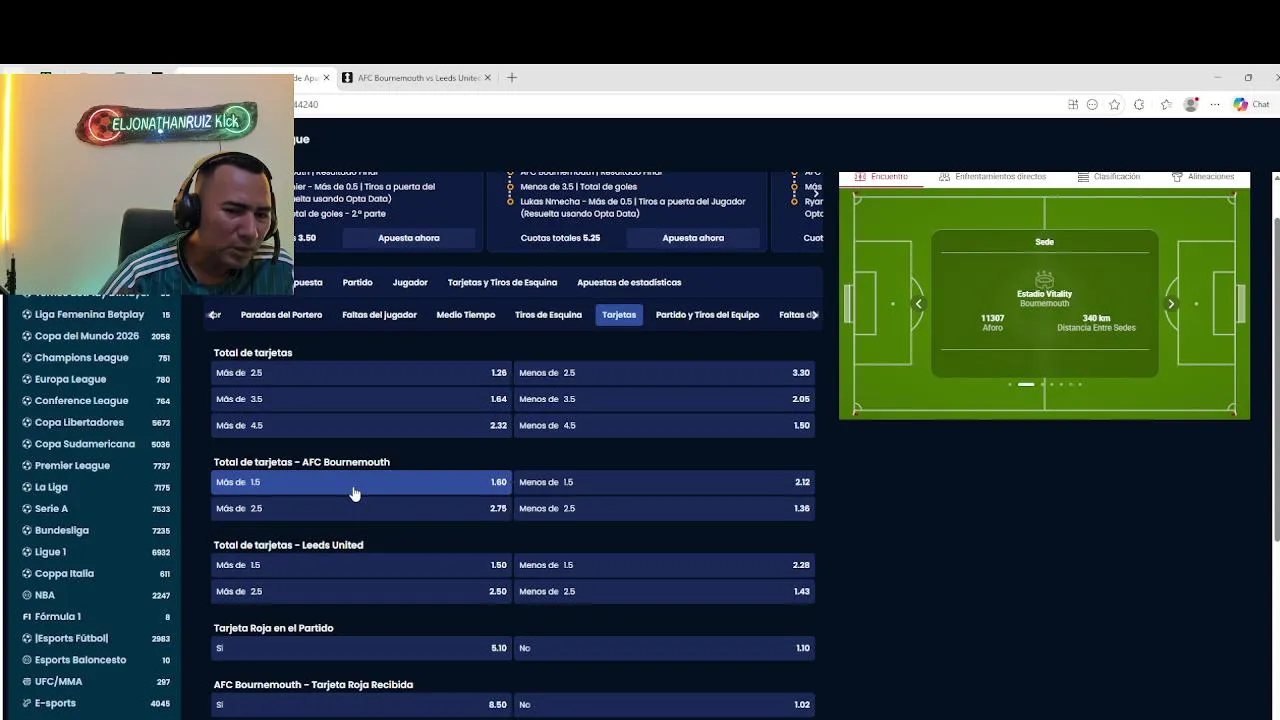Select Tarjetas y Tiros de Esquina category
Viewport: 1280px width, 720px height.
point(502,282)
